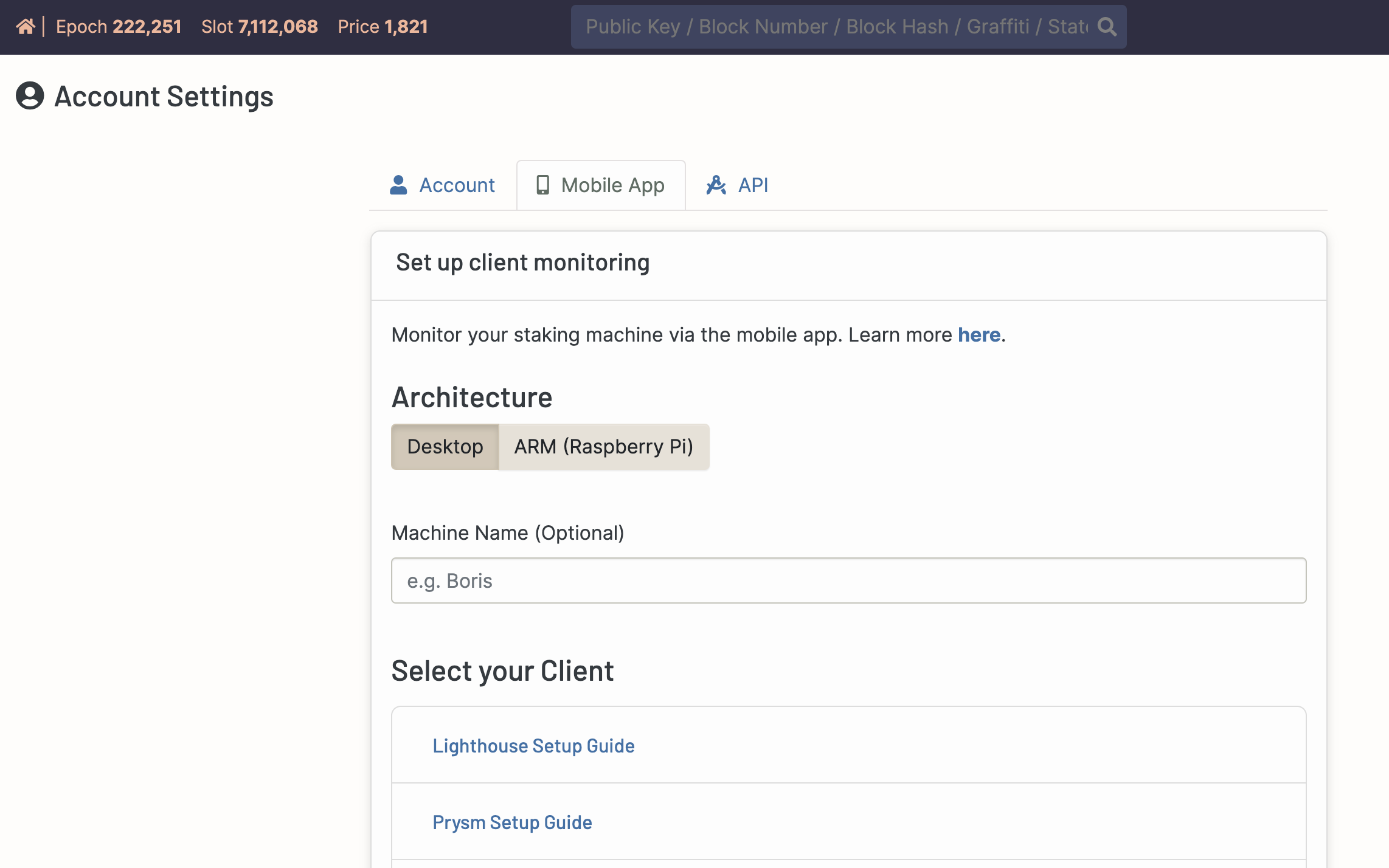Open the API tab
This screenshot has height=868, width=1389.
(x=752, y=185)
